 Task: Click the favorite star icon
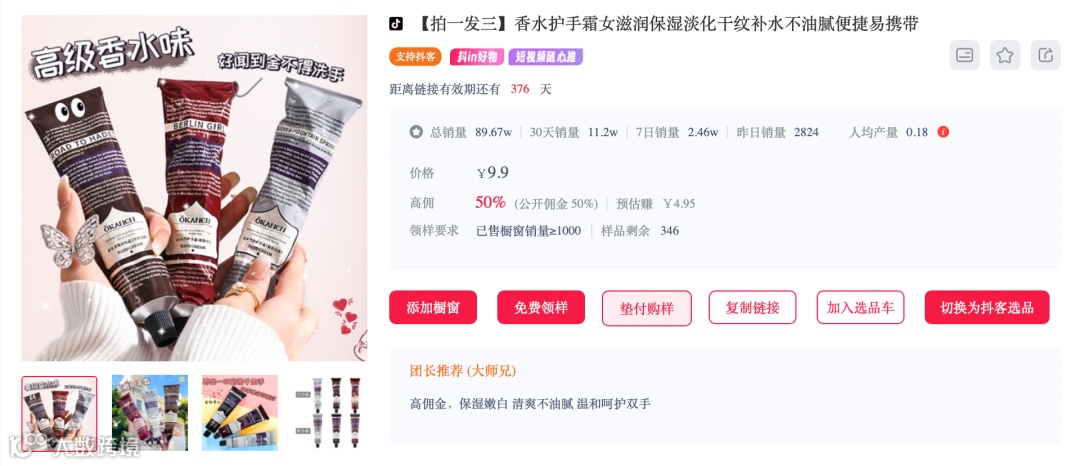click(x=1005, y=55)
